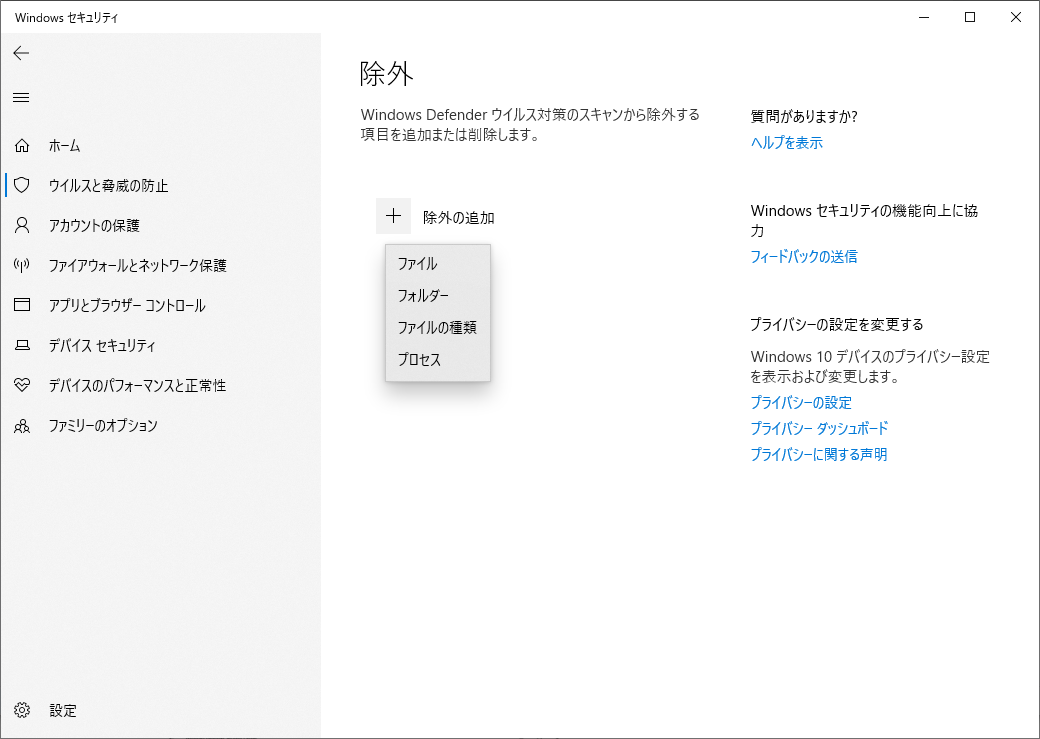This screenshot has width=1040, height=739.
Task: Click the app and browser control icon
Action: click(x=22, y=304)
